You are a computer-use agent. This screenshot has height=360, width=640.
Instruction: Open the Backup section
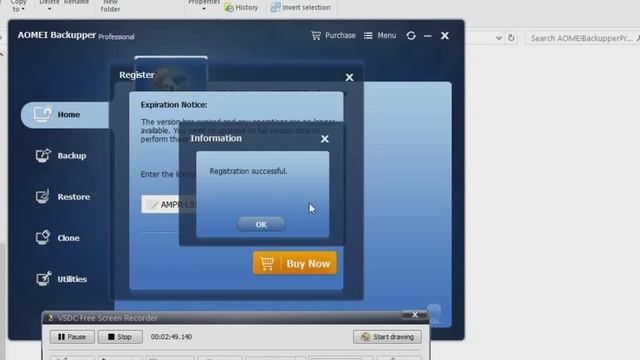tap(61, 156)
